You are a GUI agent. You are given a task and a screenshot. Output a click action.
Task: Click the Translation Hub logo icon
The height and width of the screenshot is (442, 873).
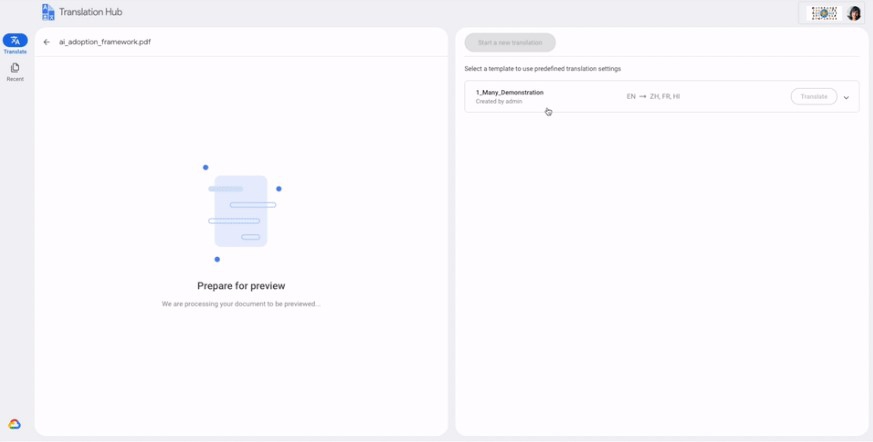pyautogui.click(x=48, y=12)
